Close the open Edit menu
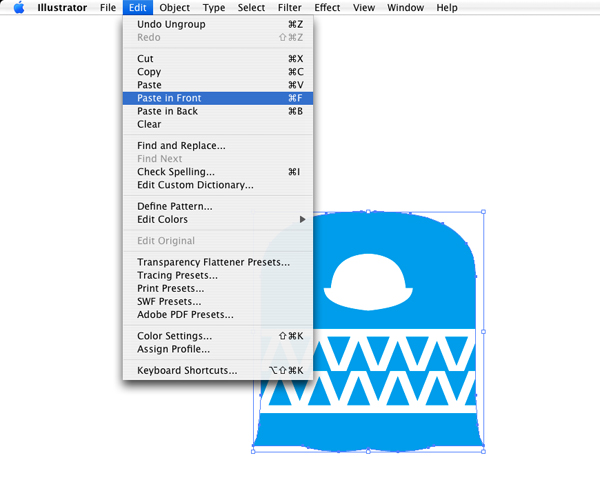This screenshot has width=600, height=500. click(x=138, y=8)
